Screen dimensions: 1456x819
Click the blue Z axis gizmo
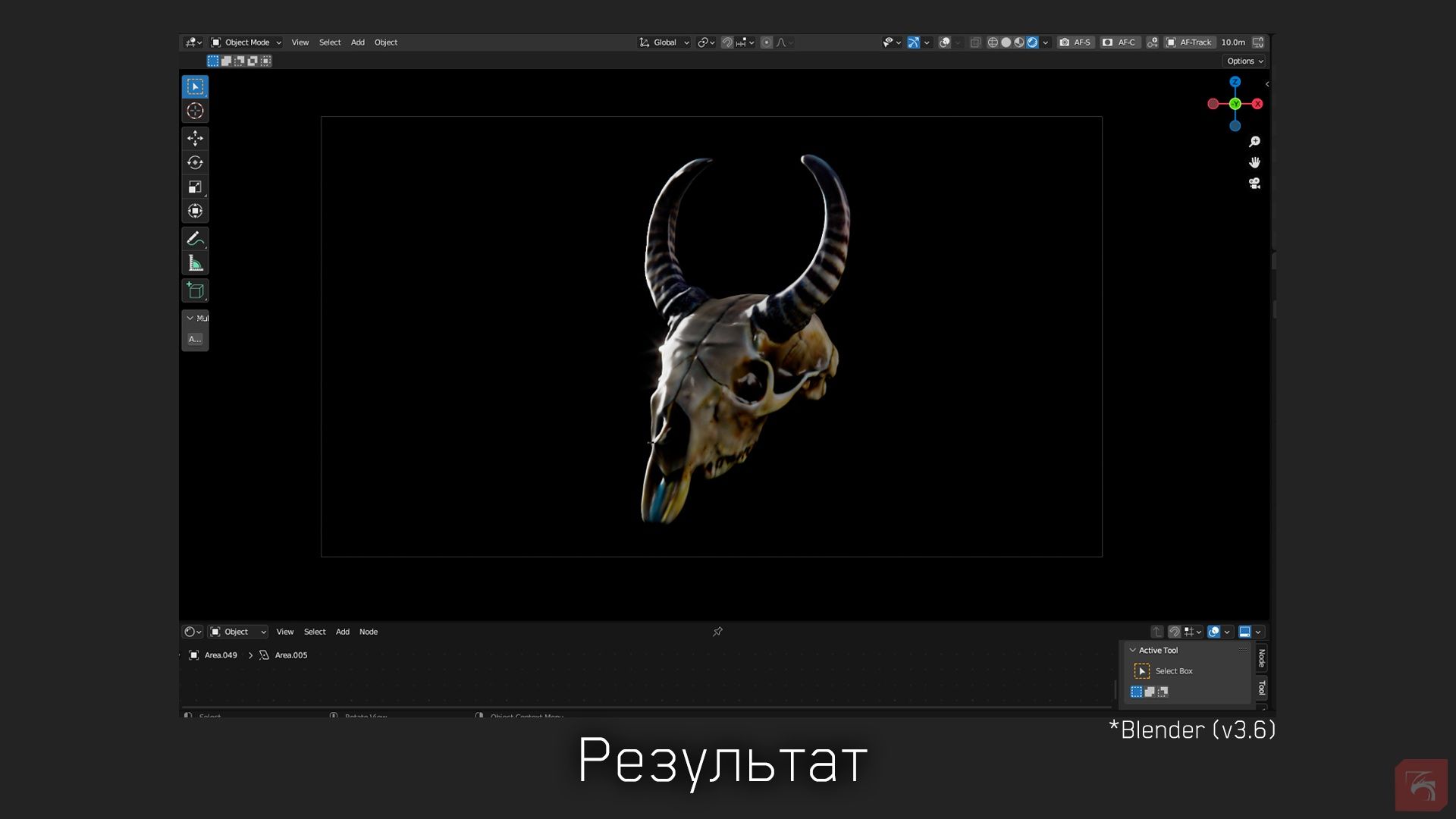1235,82
